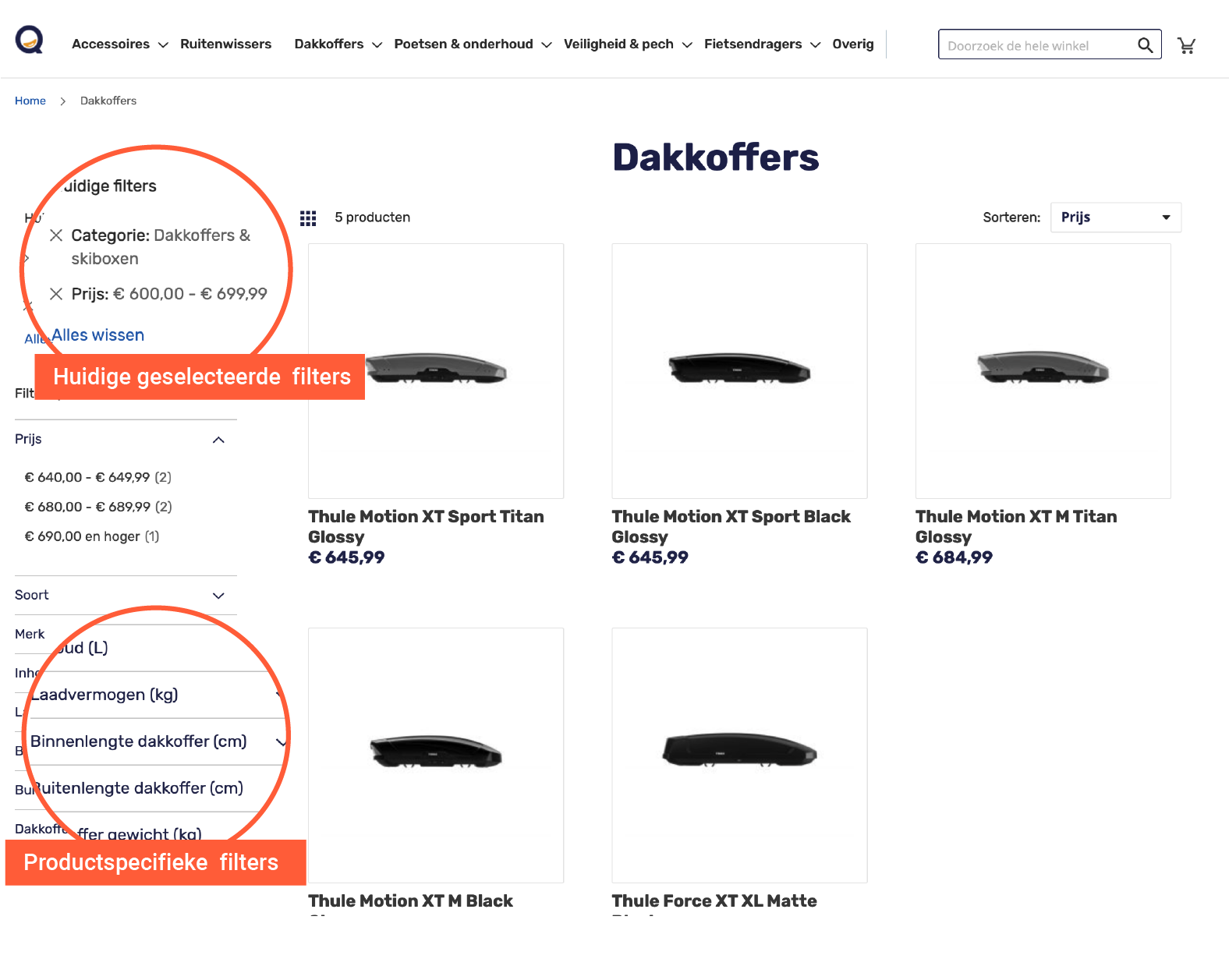Open the Dakkoffers menu item
Viewport: 1229px width, 980px height.
pos(328,44)
